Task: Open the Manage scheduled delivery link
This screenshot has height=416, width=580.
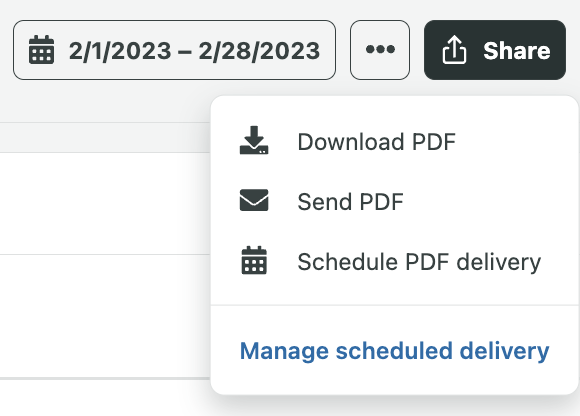Action: tap(395, 351)
